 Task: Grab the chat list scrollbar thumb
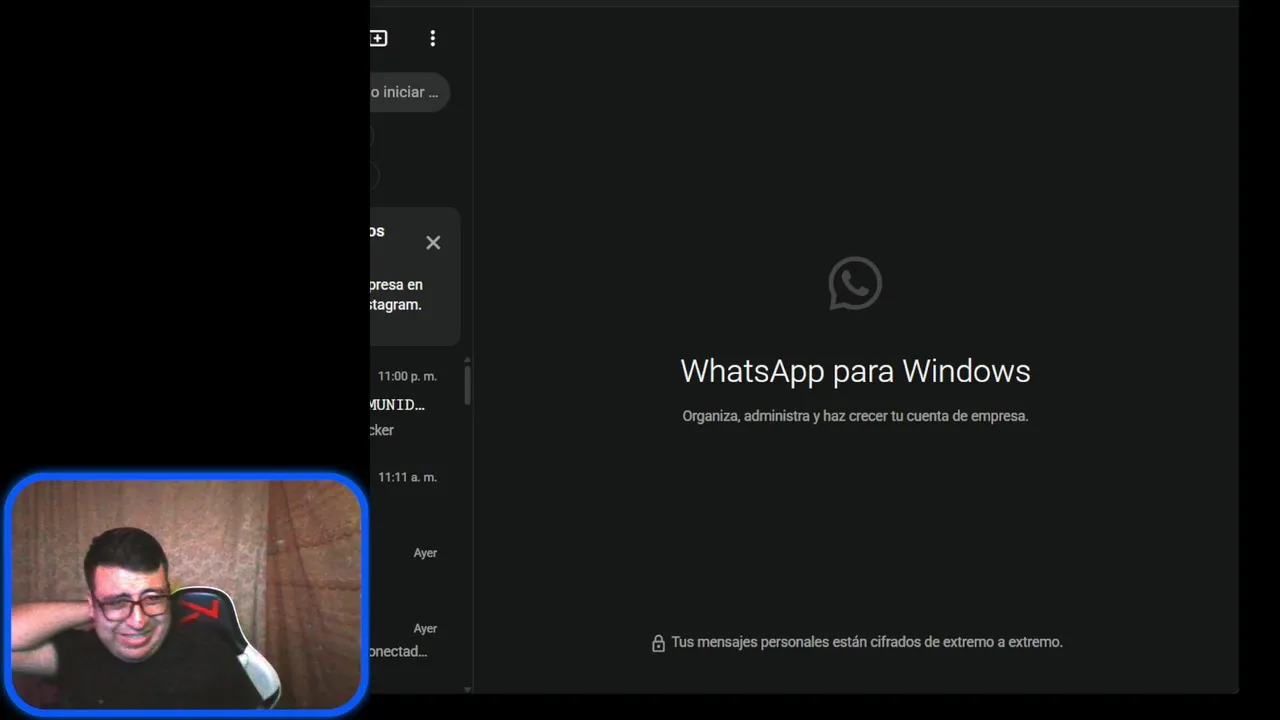point(467,385)
